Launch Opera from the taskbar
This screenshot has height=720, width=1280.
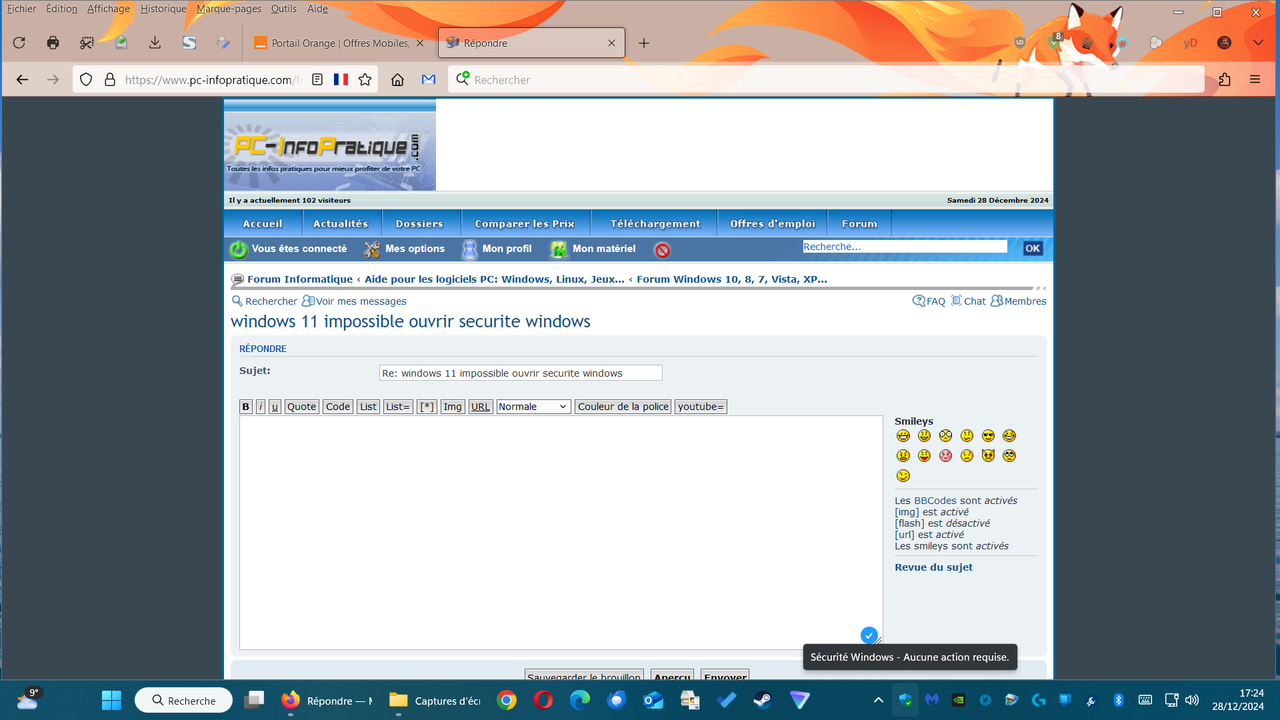tap(543, 700)
